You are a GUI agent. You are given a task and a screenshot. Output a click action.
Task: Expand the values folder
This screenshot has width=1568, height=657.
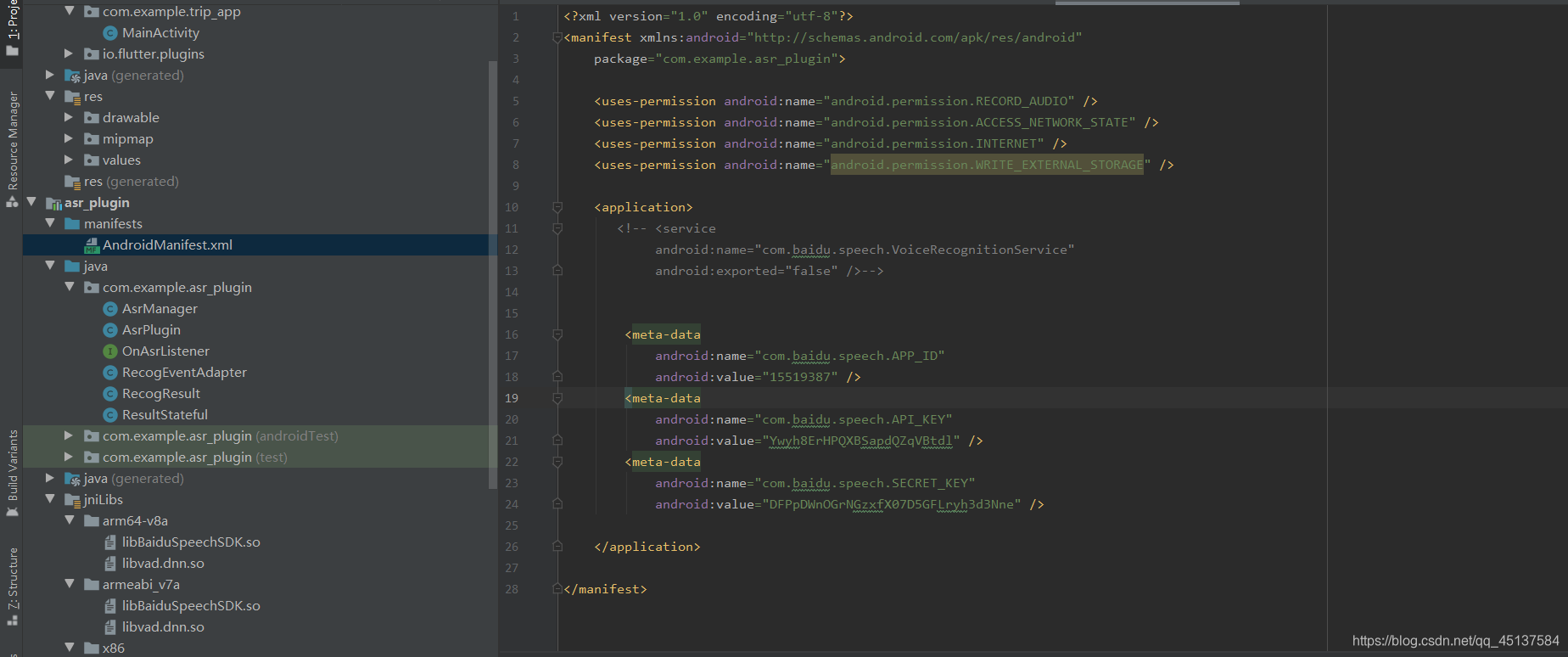point(70,160)
